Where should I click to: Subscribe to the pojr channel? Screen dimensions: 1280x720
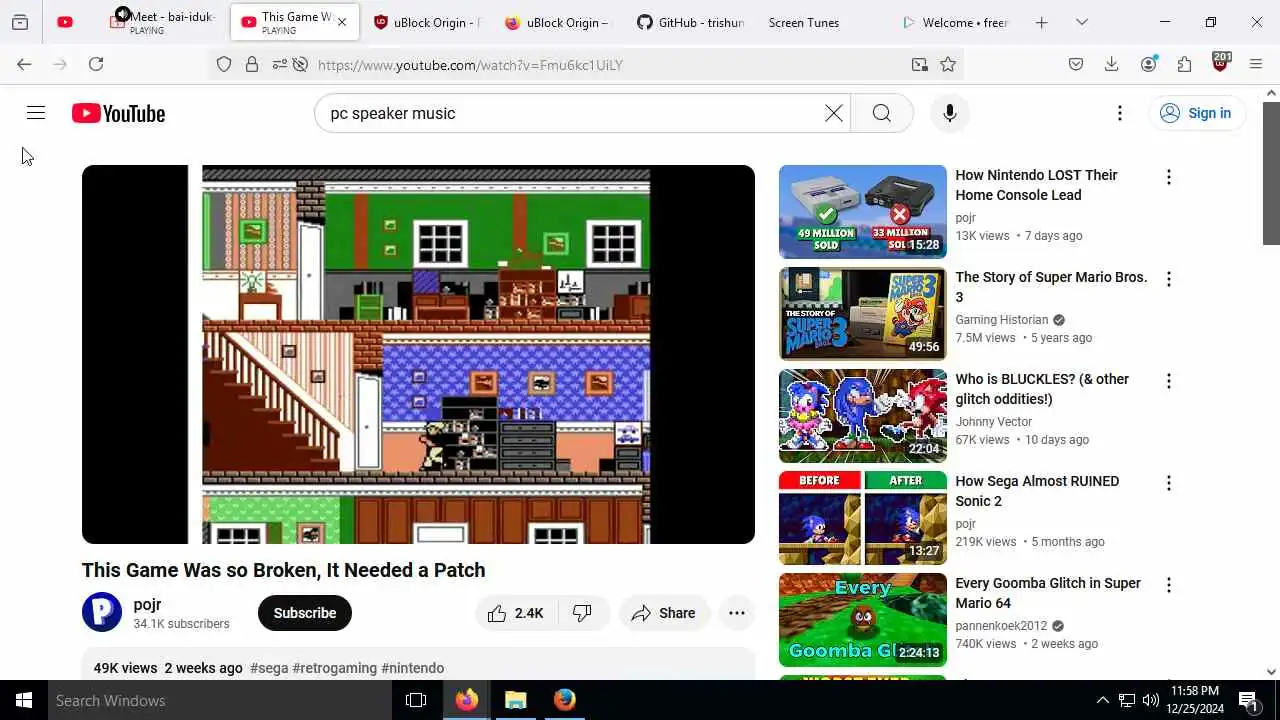[x=305, y=613]
